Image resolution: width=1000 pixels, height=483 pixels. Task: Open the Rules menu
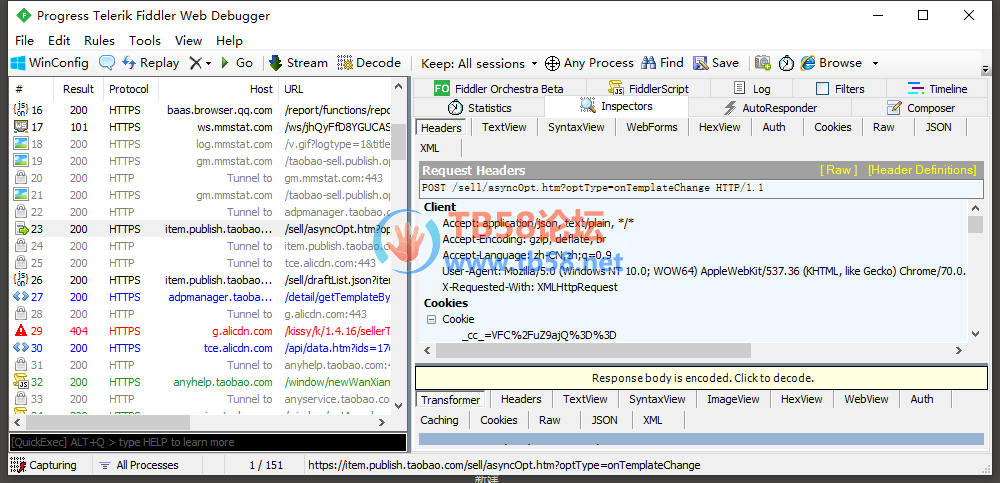click(x=99, y=41)
